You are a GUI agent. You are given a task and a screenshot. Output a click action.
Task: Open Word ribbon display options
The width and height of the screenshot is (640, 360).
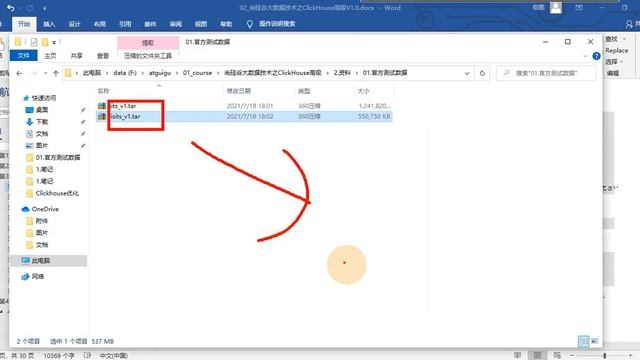pos(579,7)
